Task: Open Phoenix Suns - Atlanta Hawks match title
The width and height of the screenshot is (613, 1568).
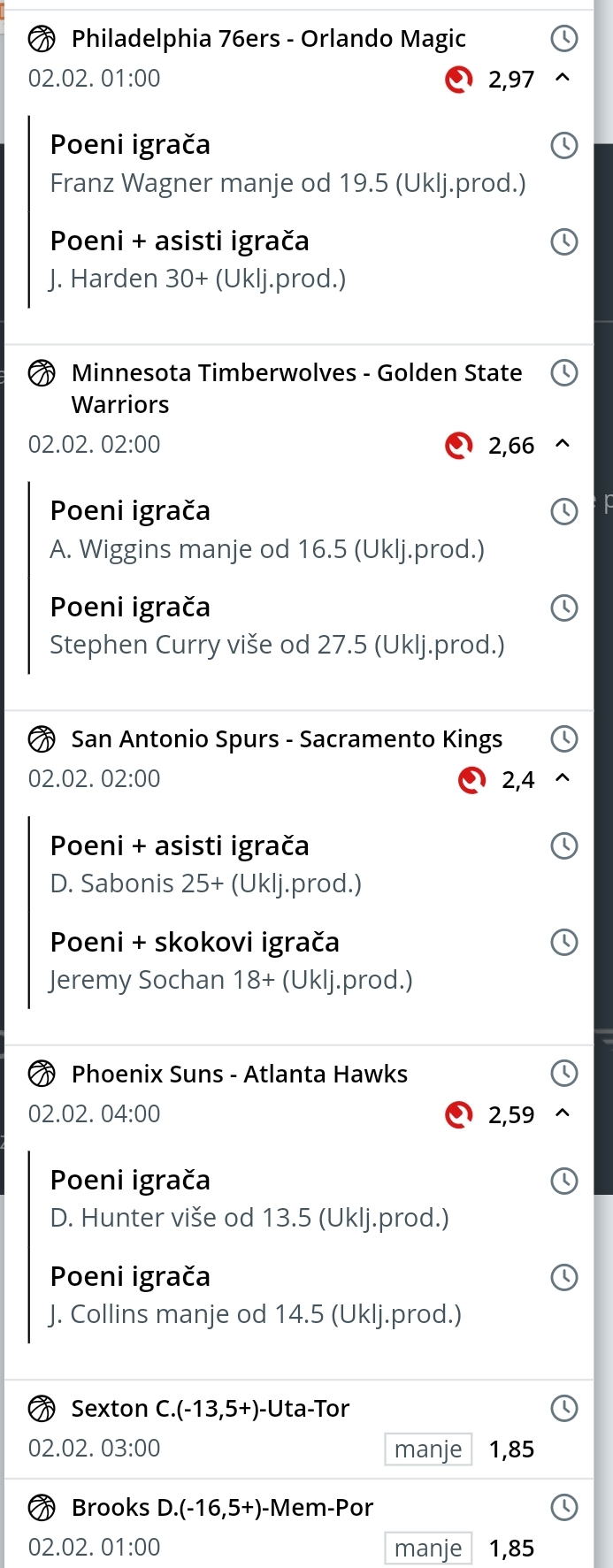Action: tap(239, 1074)
